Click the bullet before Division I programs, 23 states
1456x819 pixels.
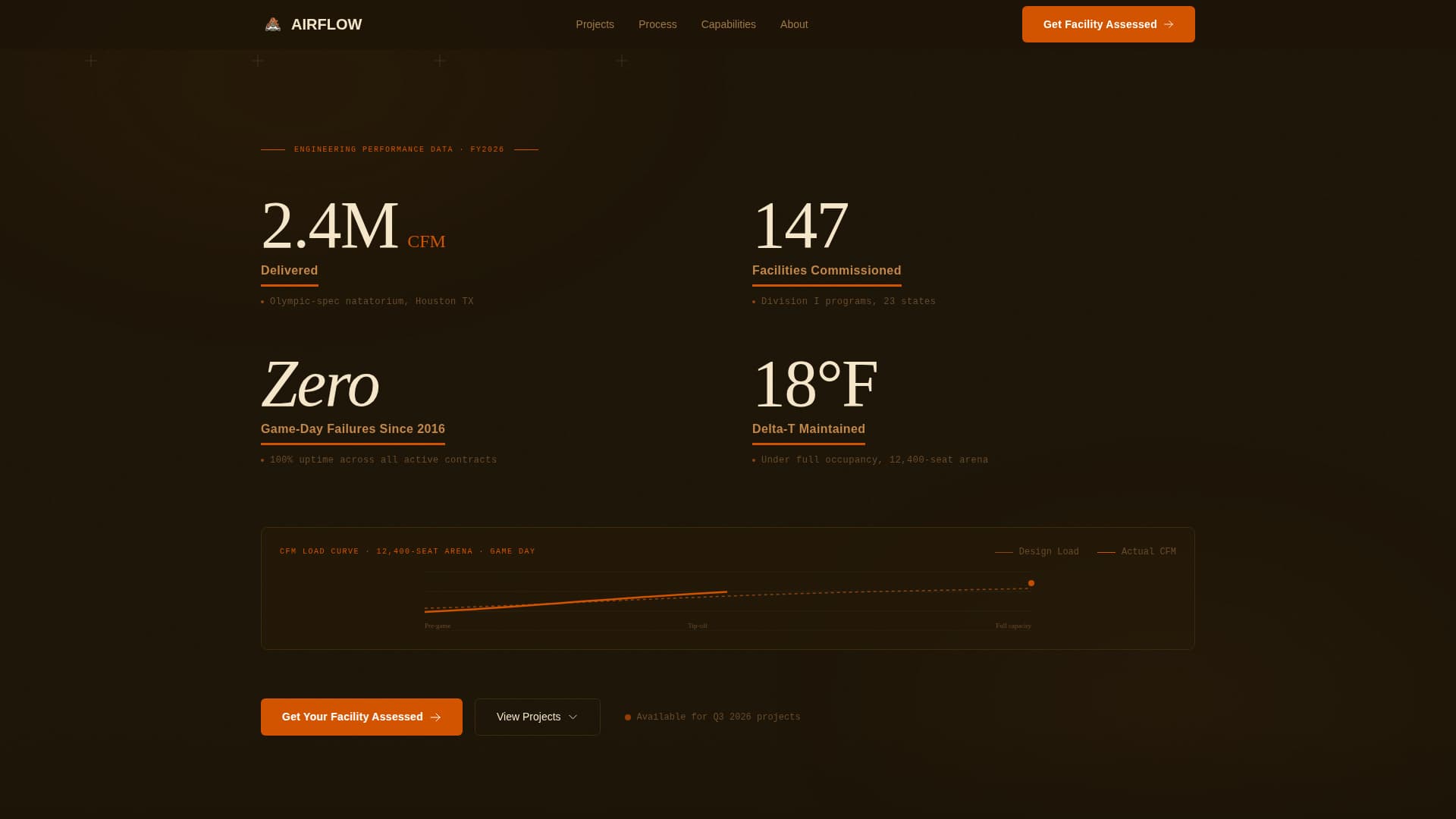(753, 301)
